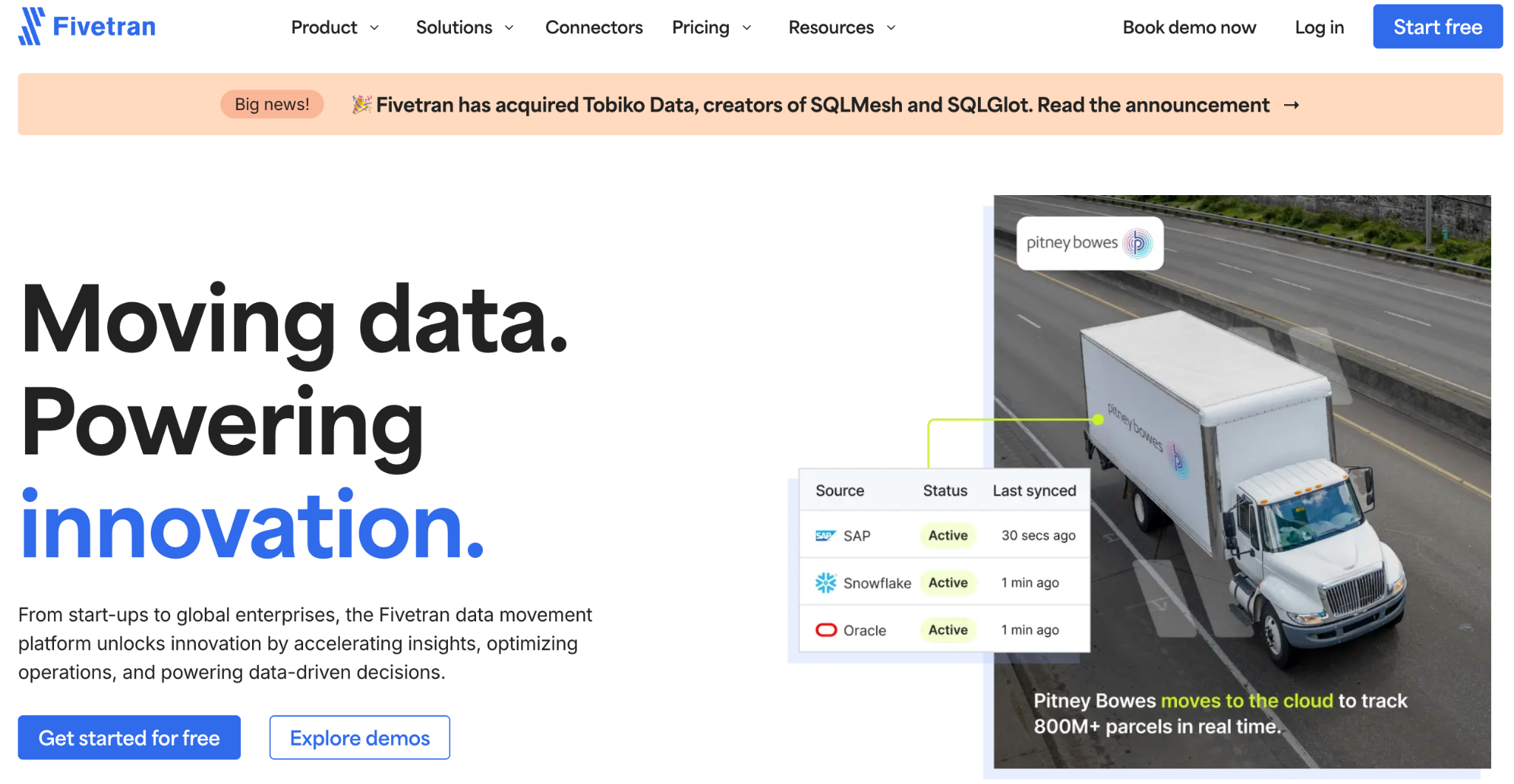Viewport: 1514px width, 784px height.
Task: Click the Last synced column header
Action: tap(1034, 491)
